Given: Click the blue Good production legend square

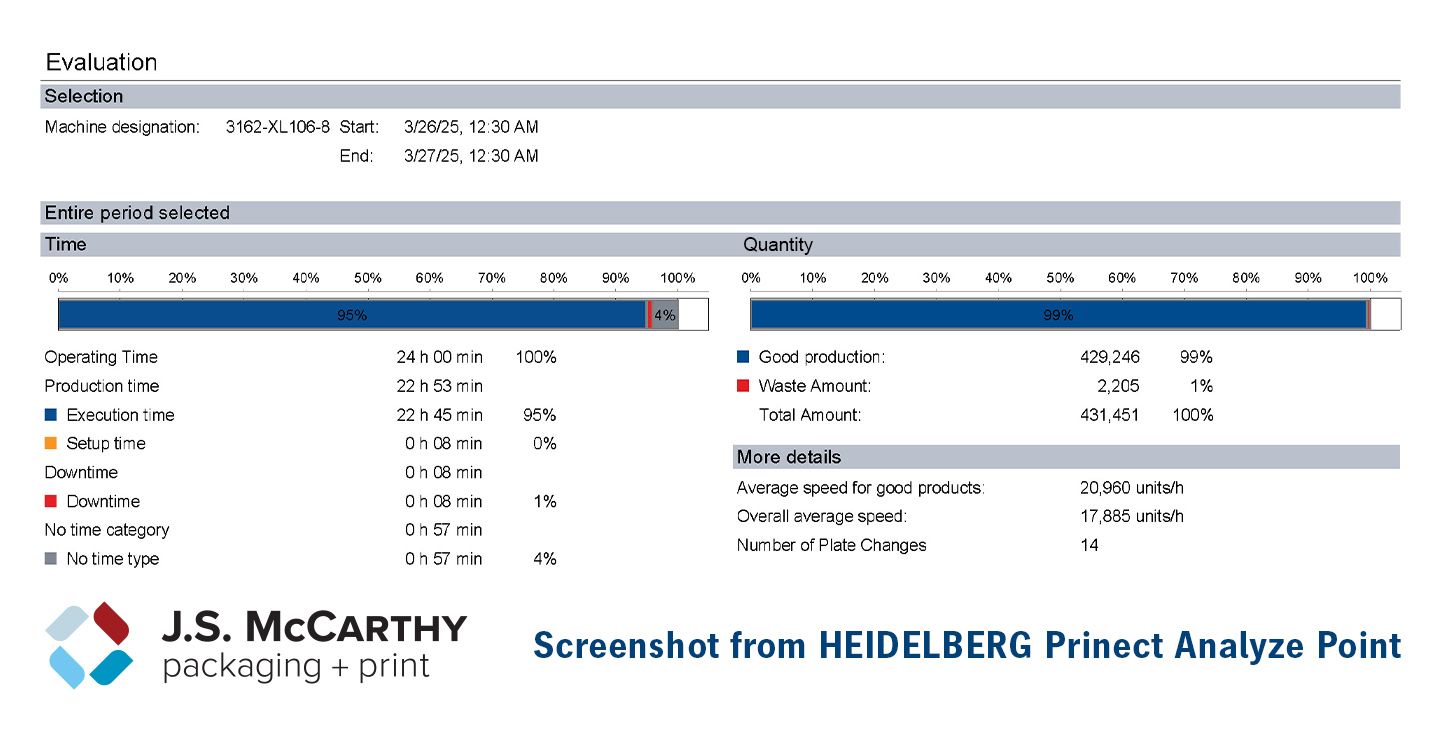Looking at the screenshot, I should click(743, 357).
